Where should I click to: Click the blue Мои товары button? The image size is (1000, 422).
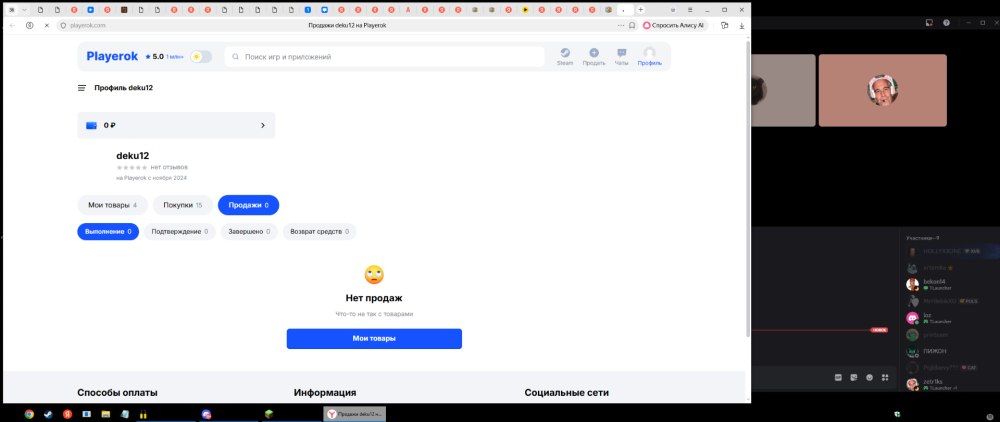(x=374, y=338)
